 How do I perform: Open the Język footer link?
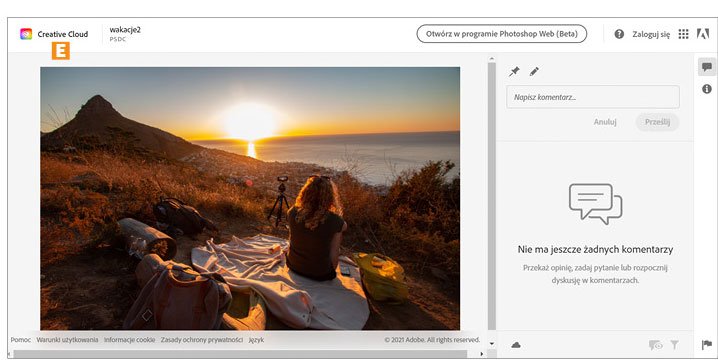click(256, 340)
